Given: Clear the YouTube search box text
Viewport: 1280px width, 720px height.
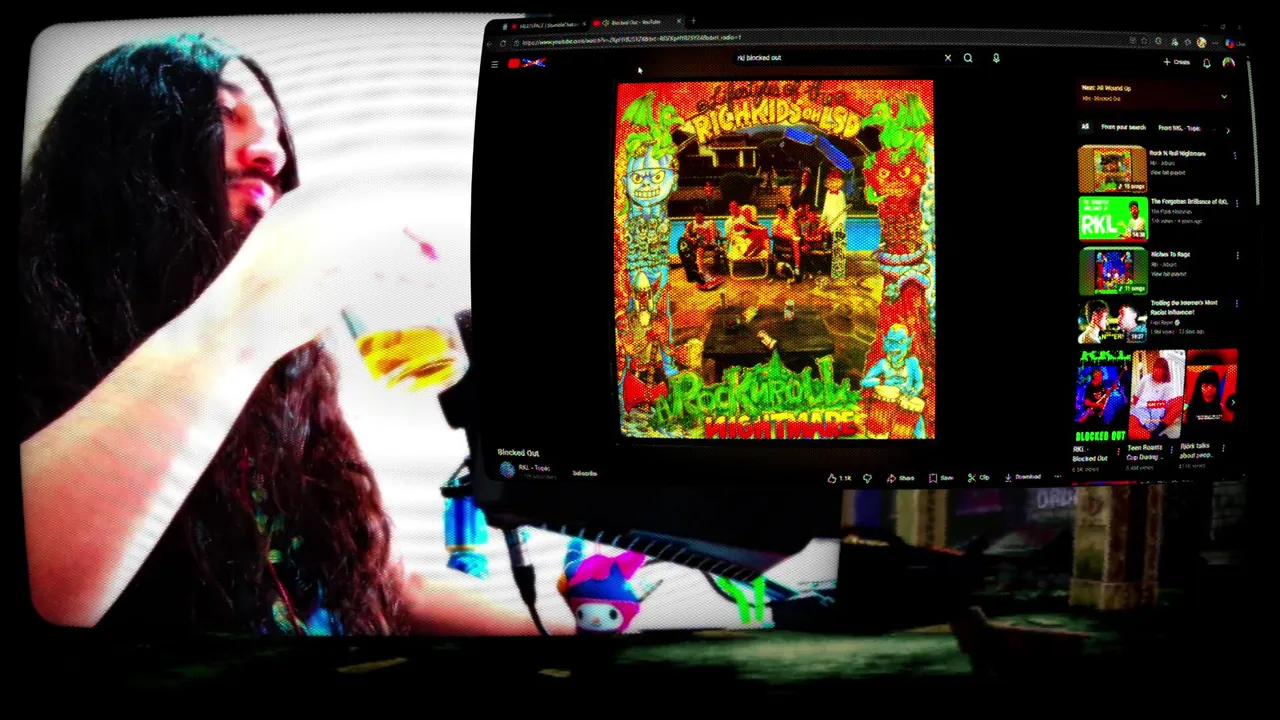Looking at the screenshot, I should pyautogui.click(x=948, y=58).
